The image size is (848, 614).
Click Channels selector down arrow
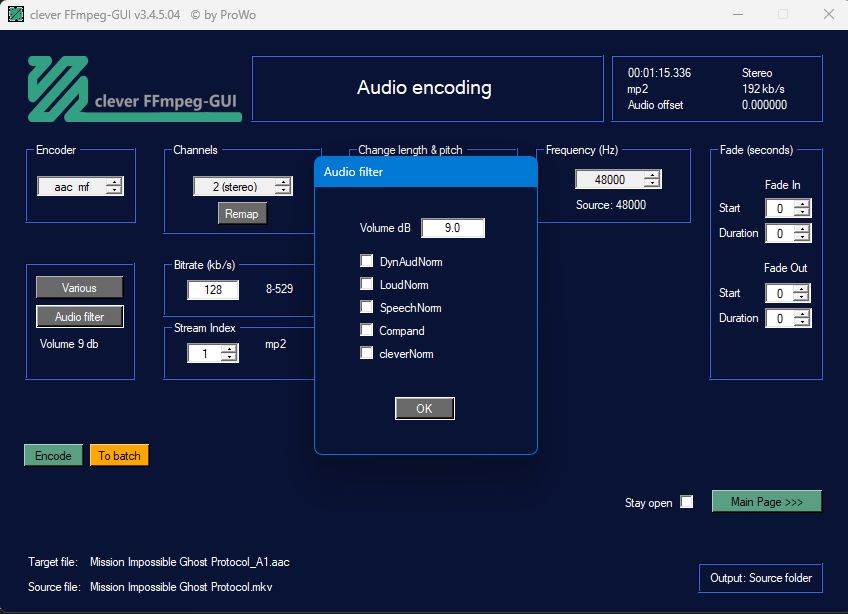point(282,190)
